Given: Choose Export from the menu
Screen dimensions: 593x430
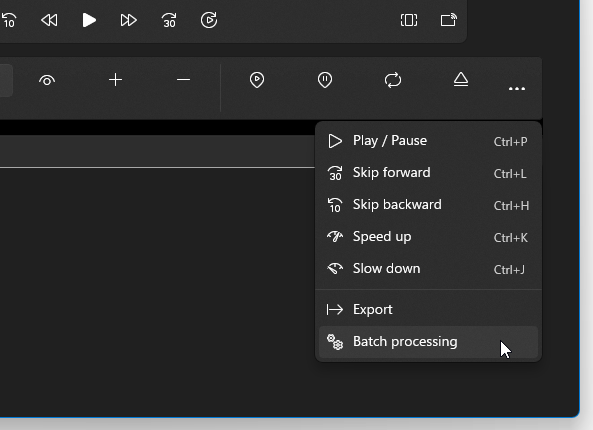Looking at the screenshot, I should (x=428, y=310).
